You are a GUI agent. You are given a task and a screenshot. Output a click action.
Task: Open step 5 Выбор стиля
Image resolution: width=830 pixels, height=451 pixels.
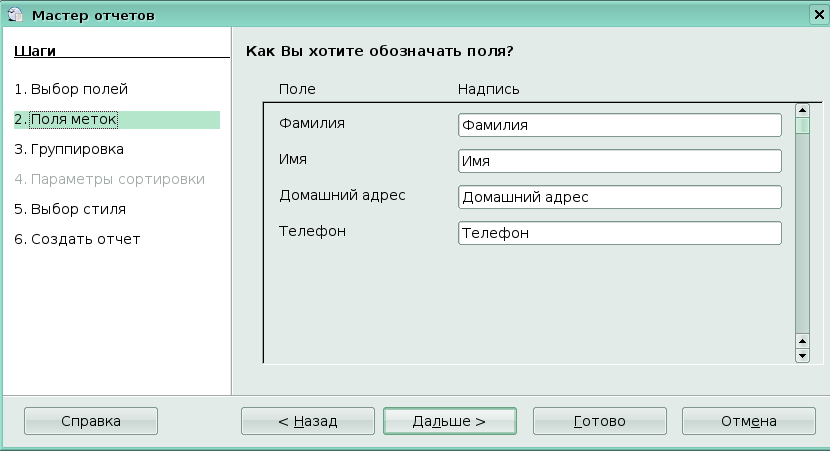coord(70,209)
